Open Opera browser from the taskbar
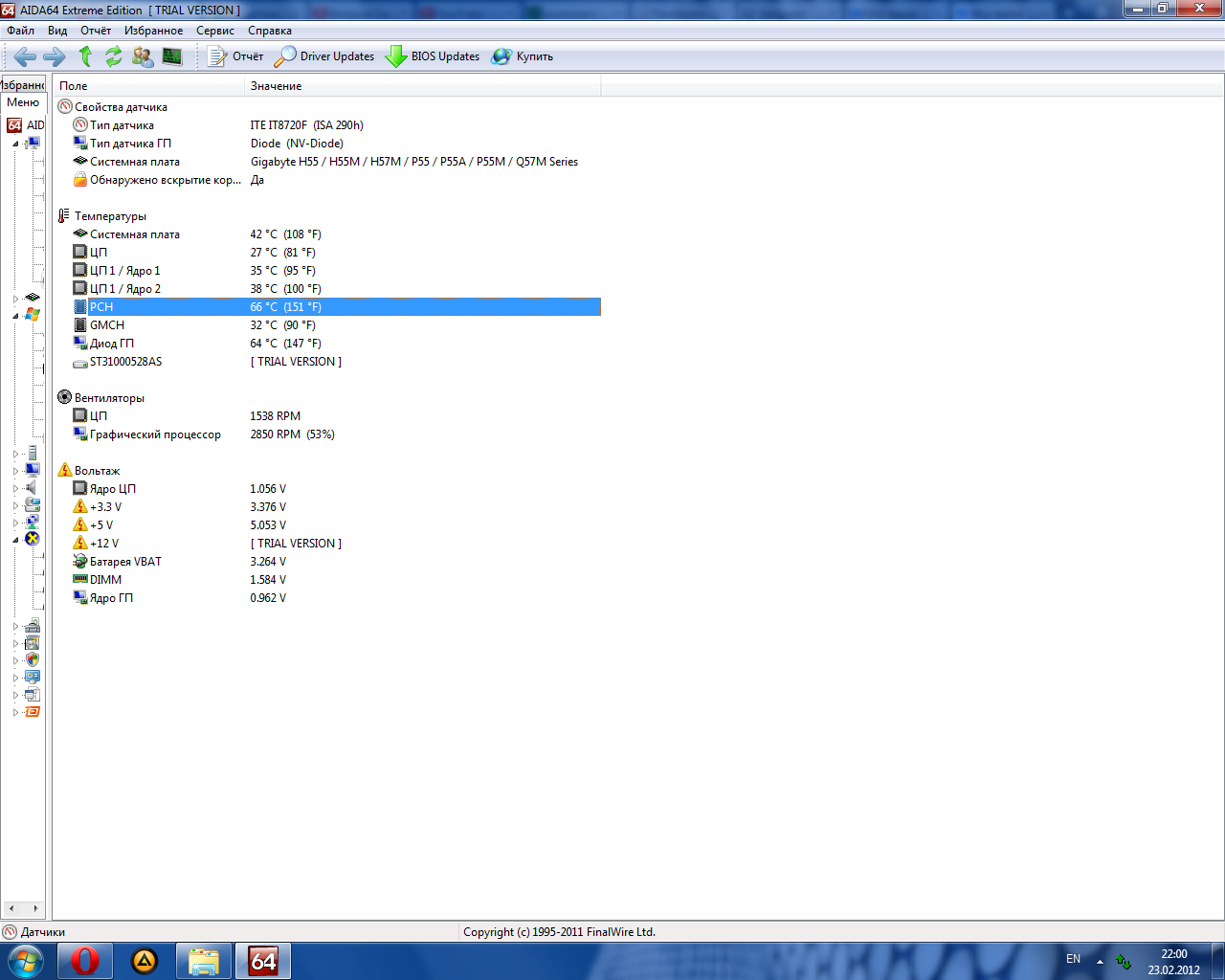 point(84,961)
